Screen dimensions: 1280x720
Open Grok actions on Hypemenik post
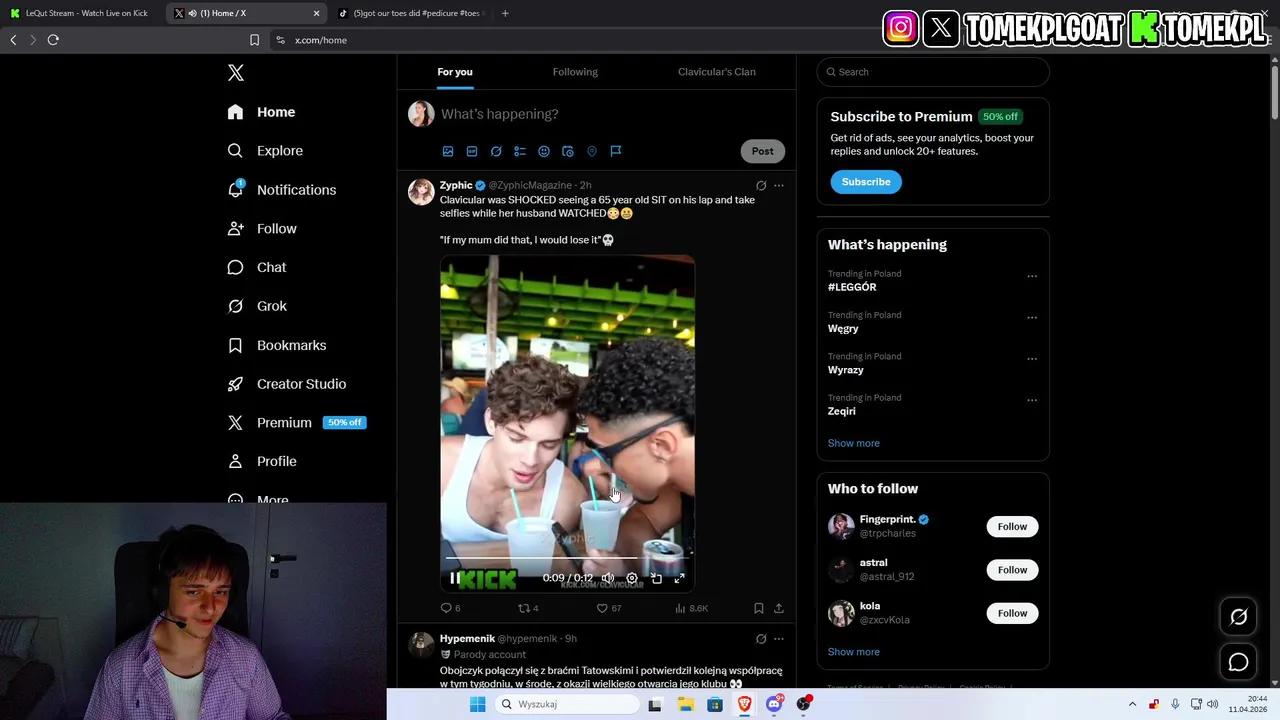(x=761, y=639)
